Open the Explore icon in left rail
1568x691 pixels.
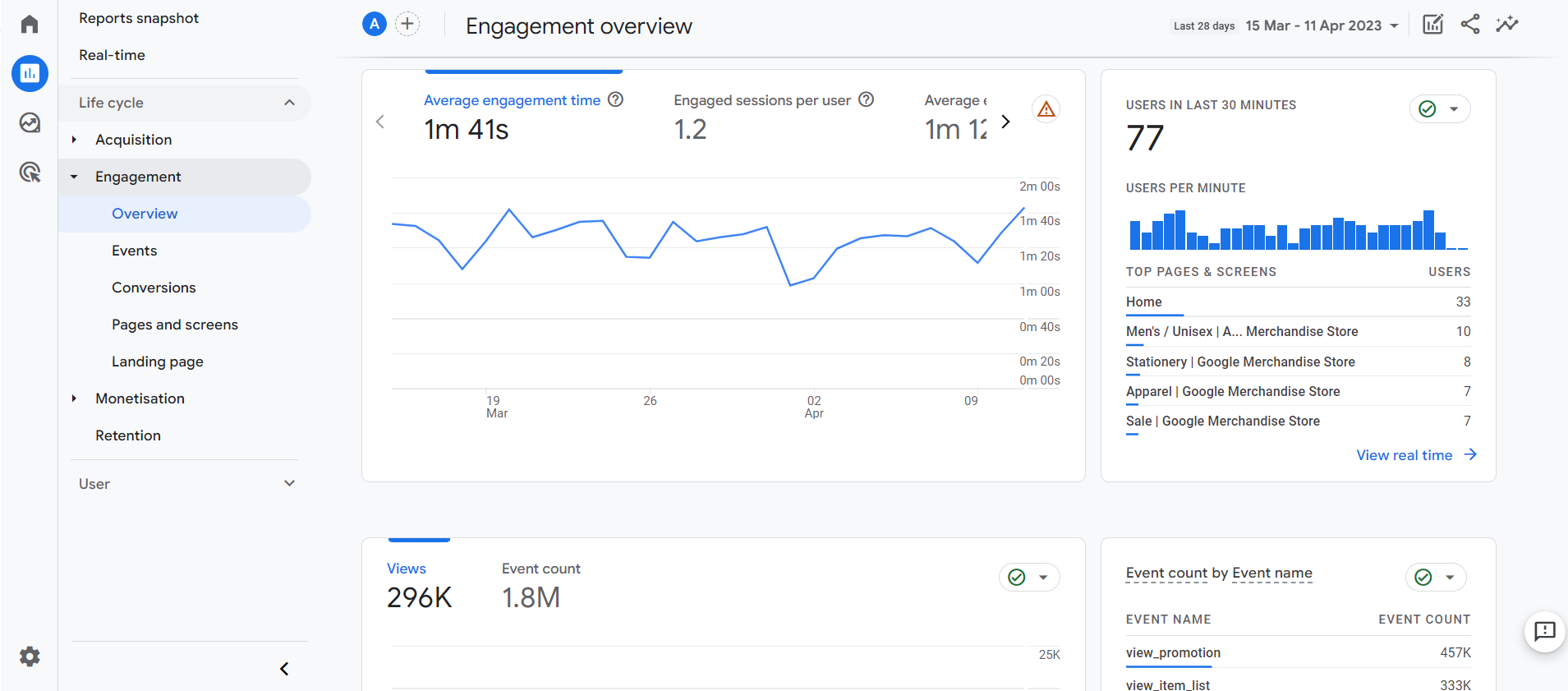30,123
